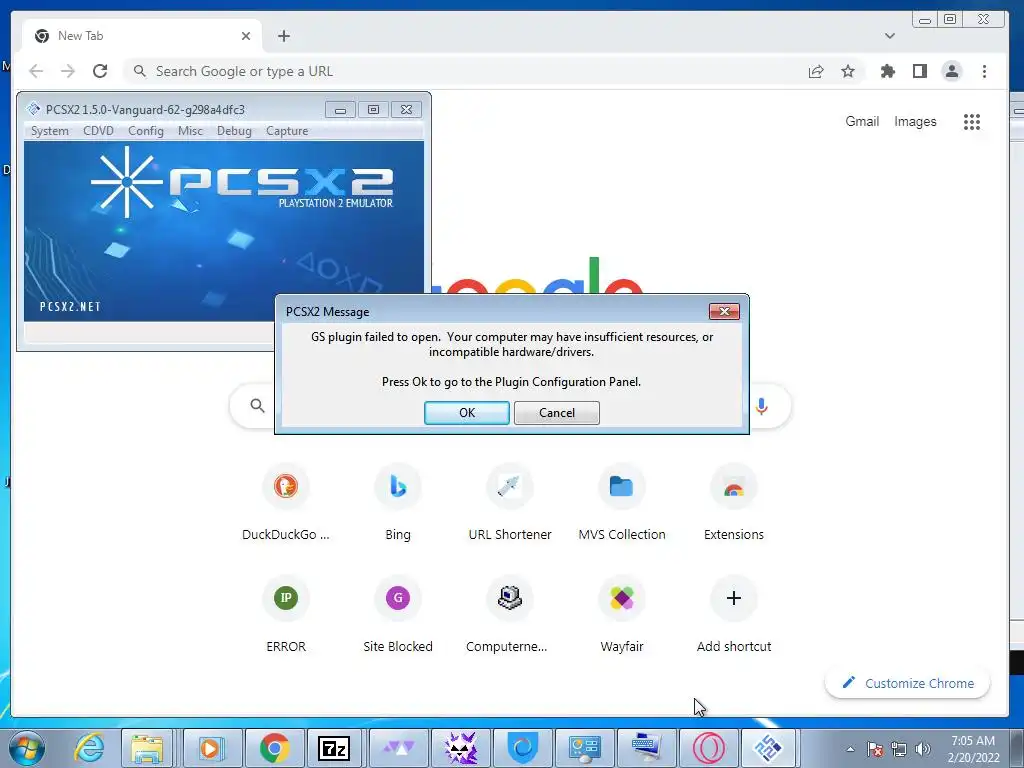The width and height of the screenshot is (1024, 768).
Task: Open Chrome three-dot menu
Action: [984, 71]
